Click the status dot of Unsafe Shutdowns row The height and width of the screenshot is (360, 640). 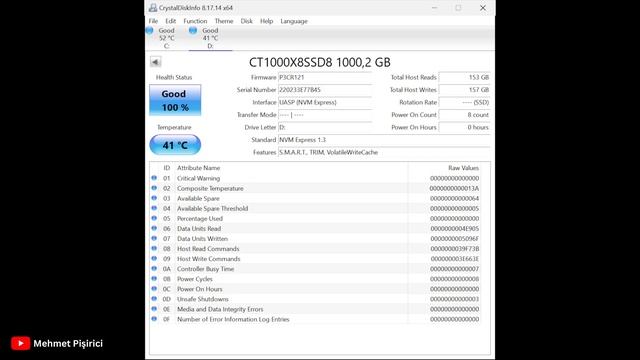click(x=154, y=299)
